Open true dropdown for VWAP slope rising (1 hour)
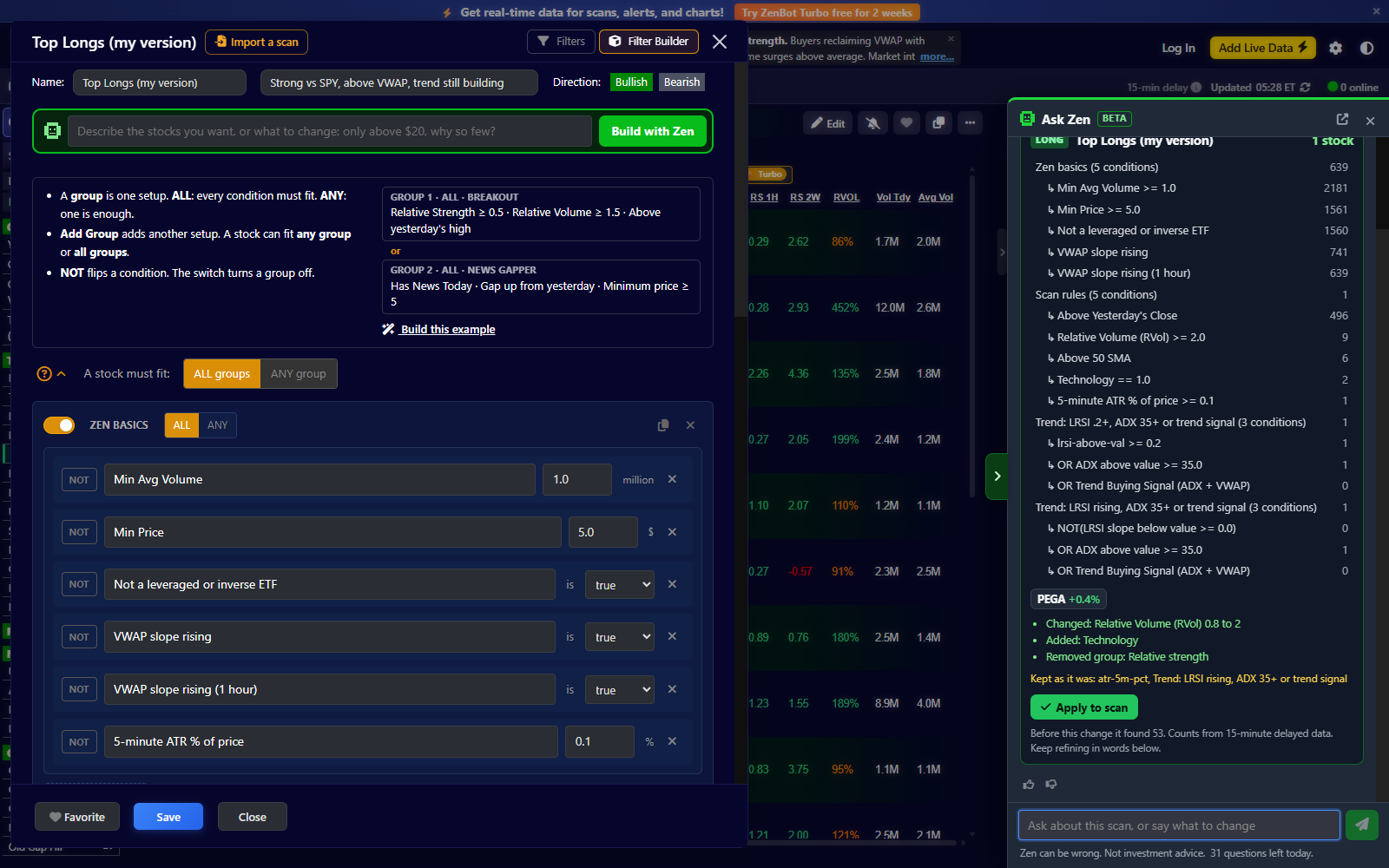1389x868 pixels. tap(620, 690)
